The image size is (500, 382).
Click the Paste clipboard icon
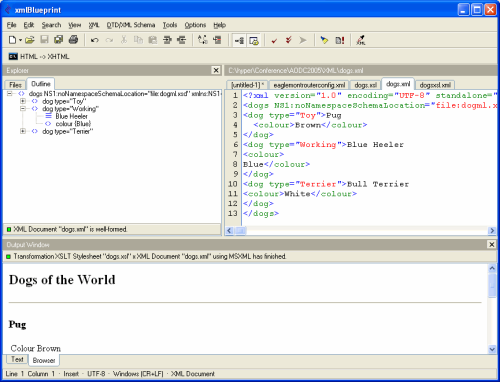click(153, 40)
